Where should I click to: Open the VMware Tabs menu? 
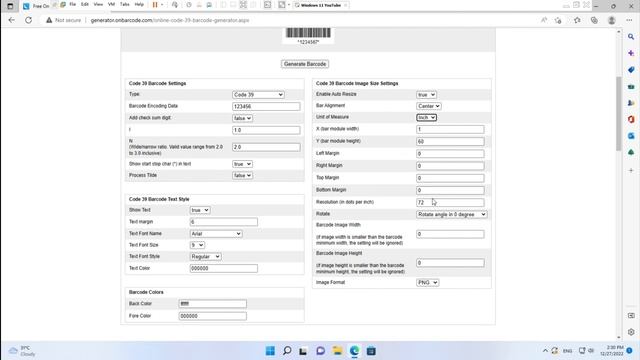124,4
